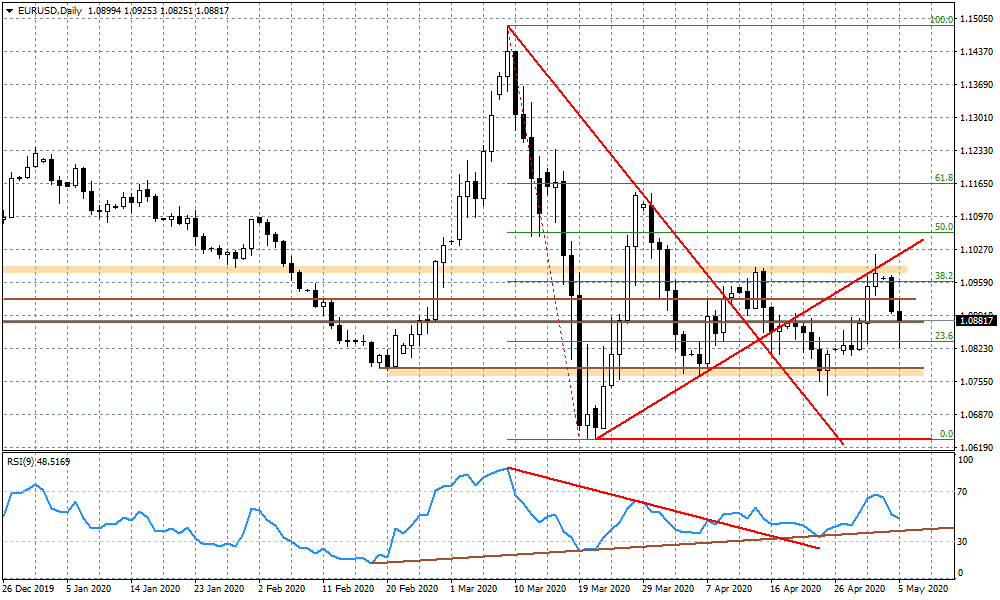Select the low value 1.08251 in header

click(x=177, y=11)
